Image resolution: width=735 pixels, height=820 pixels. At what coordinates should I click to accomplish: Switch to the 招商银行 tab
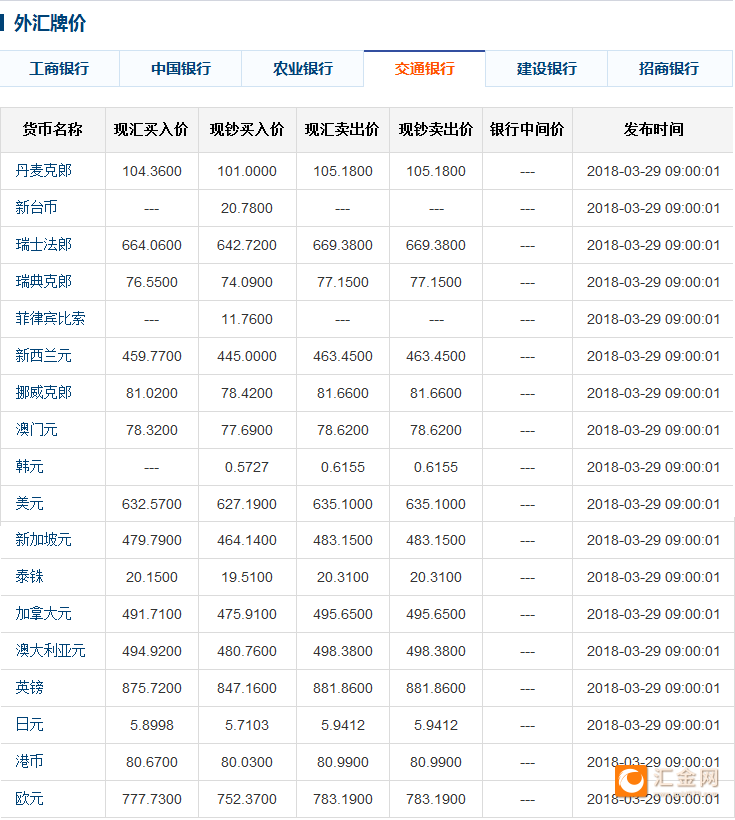pyautogui.click(x=669, y=69)
